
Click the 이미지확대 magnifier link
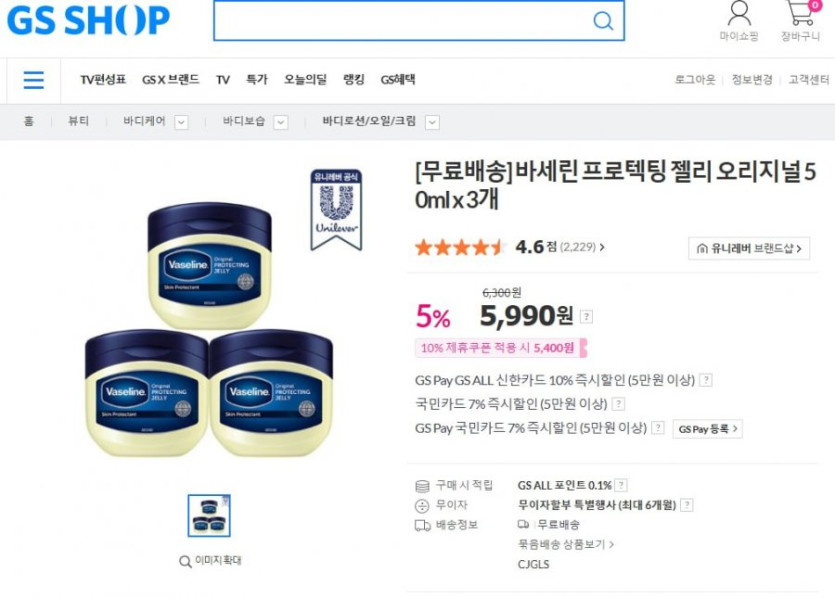(210, 561)
